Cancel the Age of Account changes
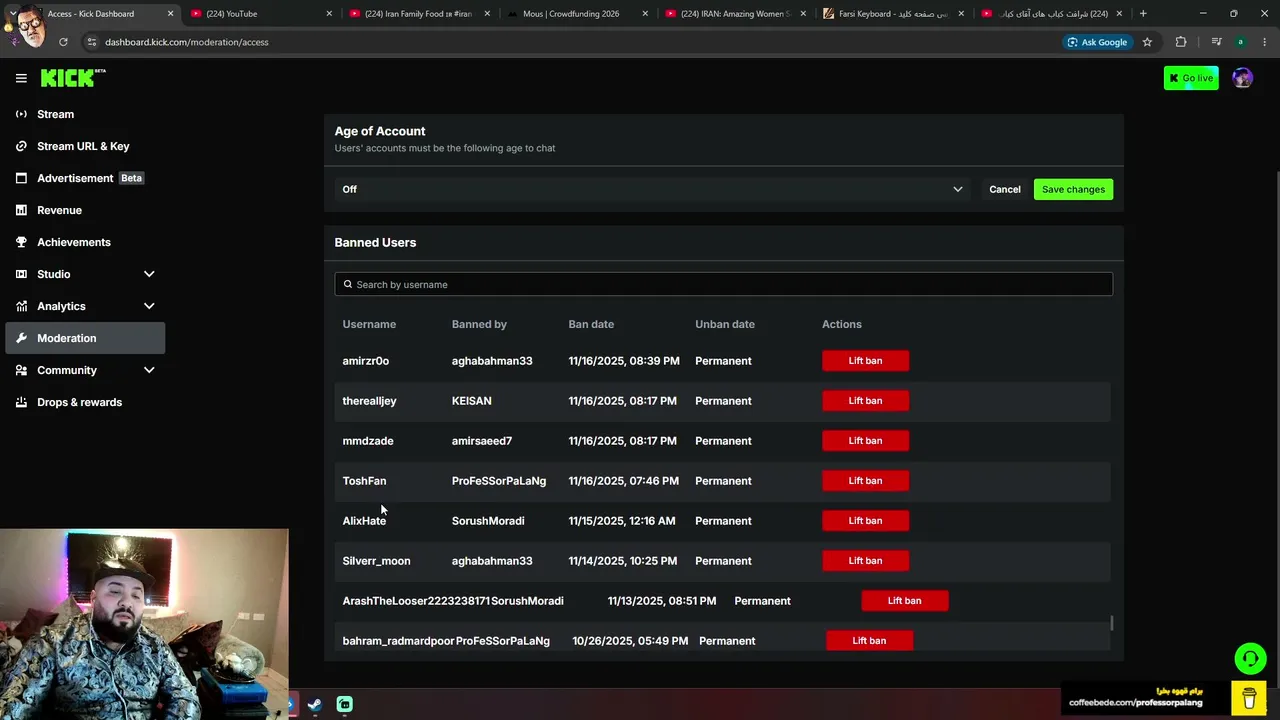Image resolution: width=1280 pixels, height=720 pixels. tap(1005, 189)
